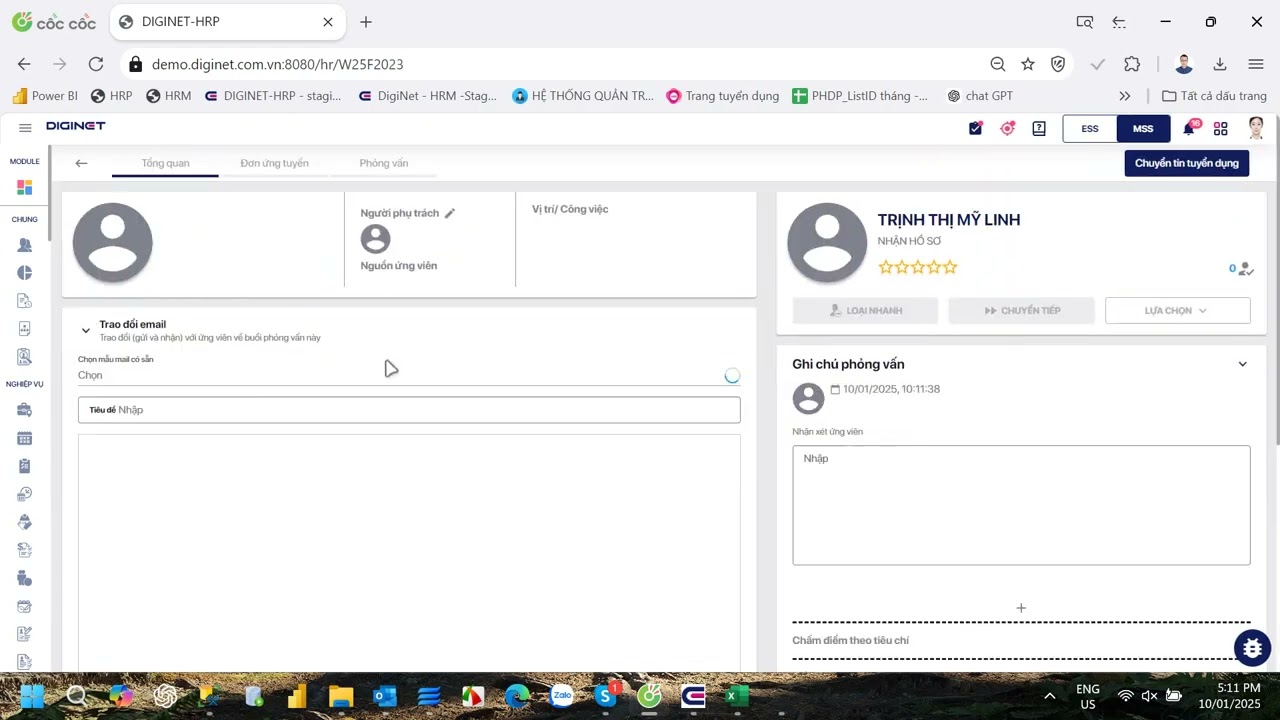Reload the page with the refresh icon

click(96, 64)
